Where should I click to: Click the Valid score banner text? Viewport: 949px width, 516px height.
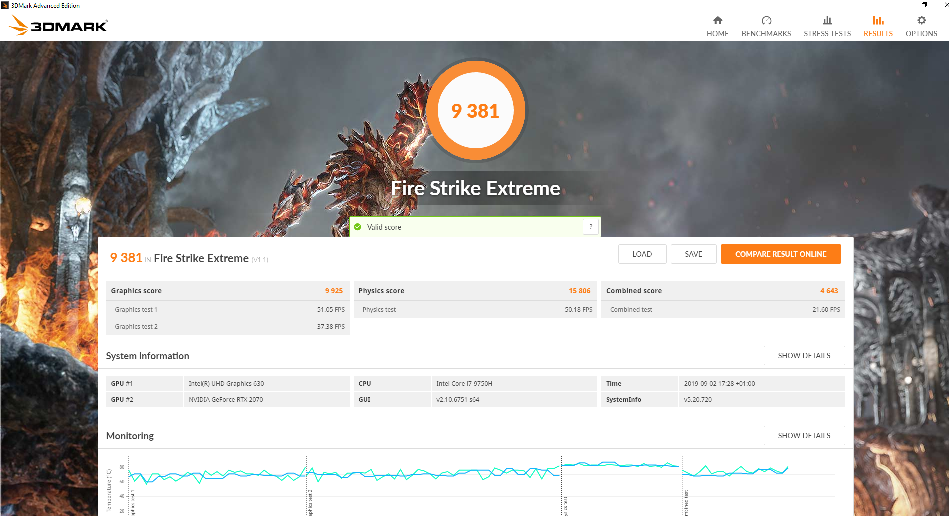coord(384,227)
